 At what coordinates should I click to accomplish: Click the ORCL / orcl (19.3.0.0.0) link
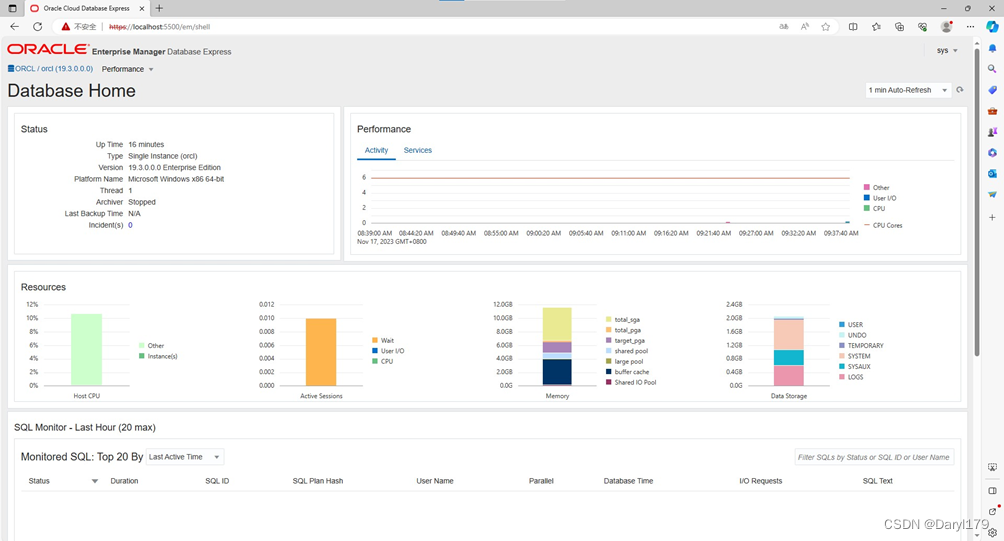tap(51, 69)
